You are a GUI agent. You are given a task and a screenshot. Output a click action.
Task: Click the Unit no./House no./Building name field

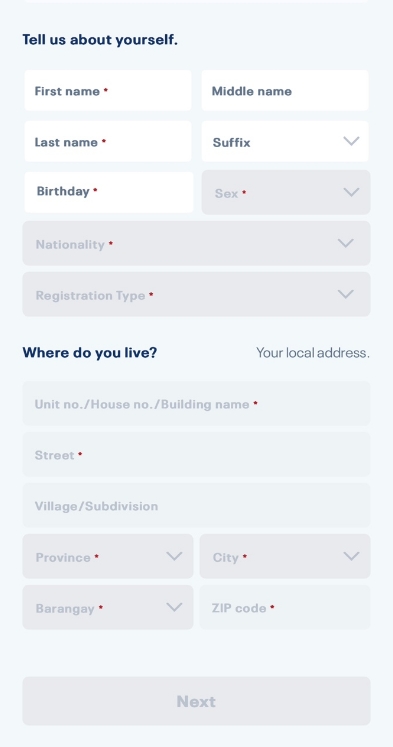(x=196, y=404)
